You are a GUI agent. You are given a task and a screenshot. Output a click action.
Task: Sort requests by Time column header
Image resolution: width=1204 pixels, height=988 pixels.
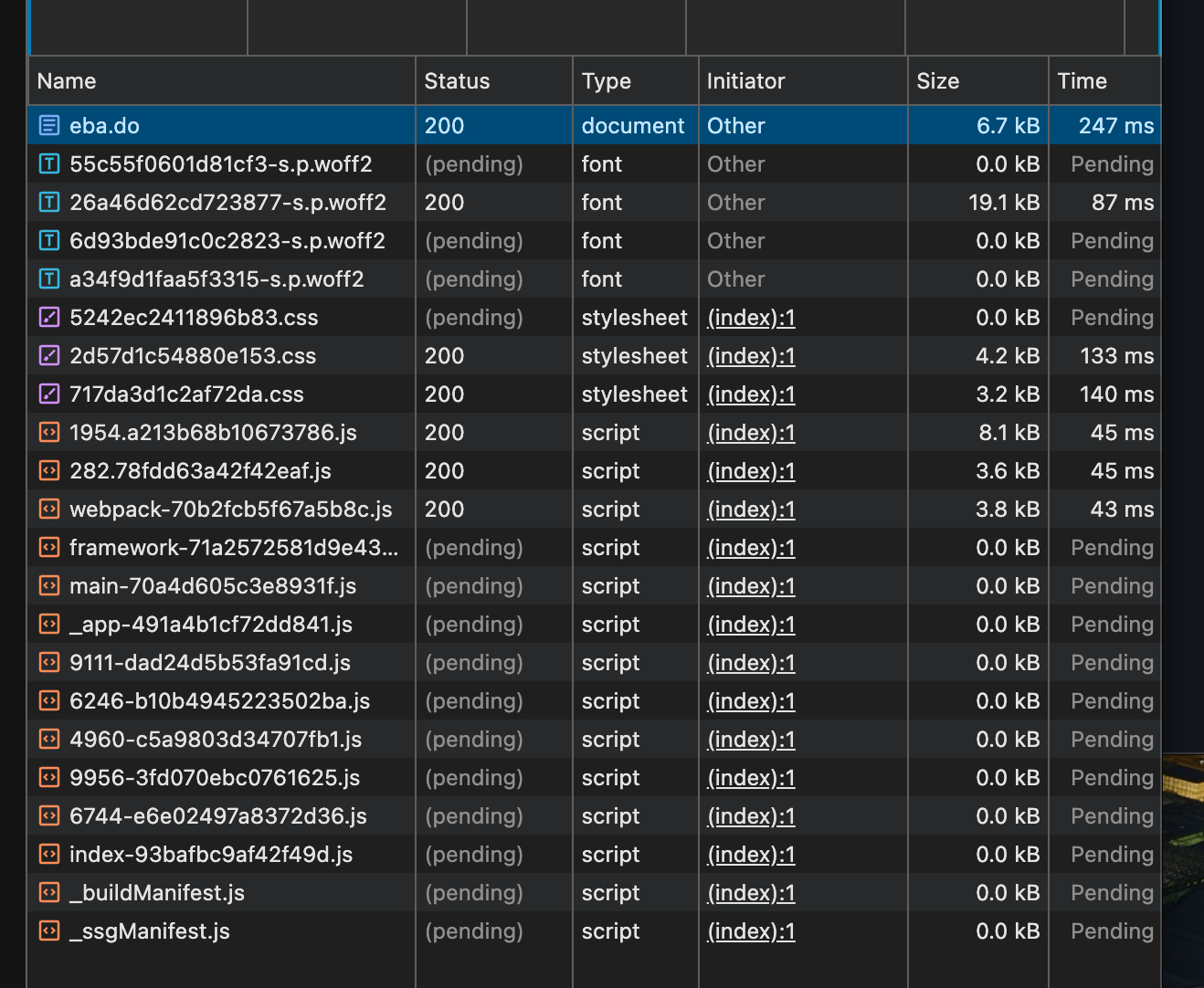[x=1082, y=81]
